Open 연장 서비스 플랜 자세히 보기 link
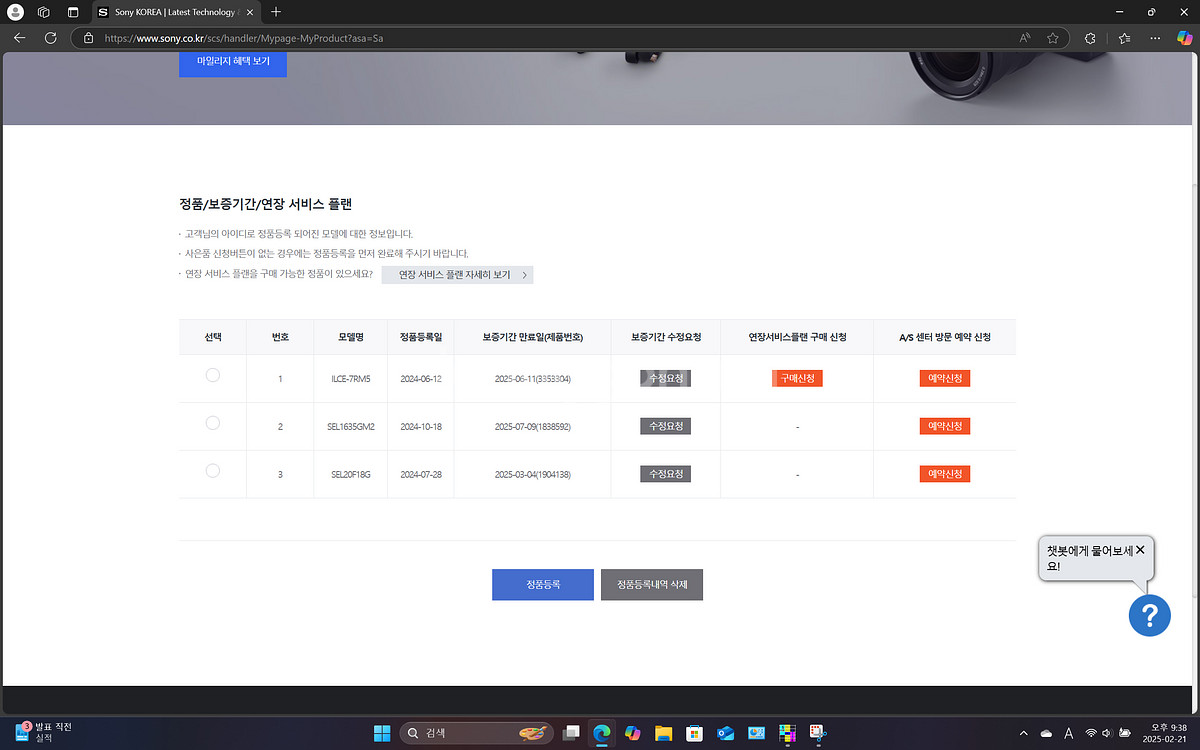 tap(457, 274)
